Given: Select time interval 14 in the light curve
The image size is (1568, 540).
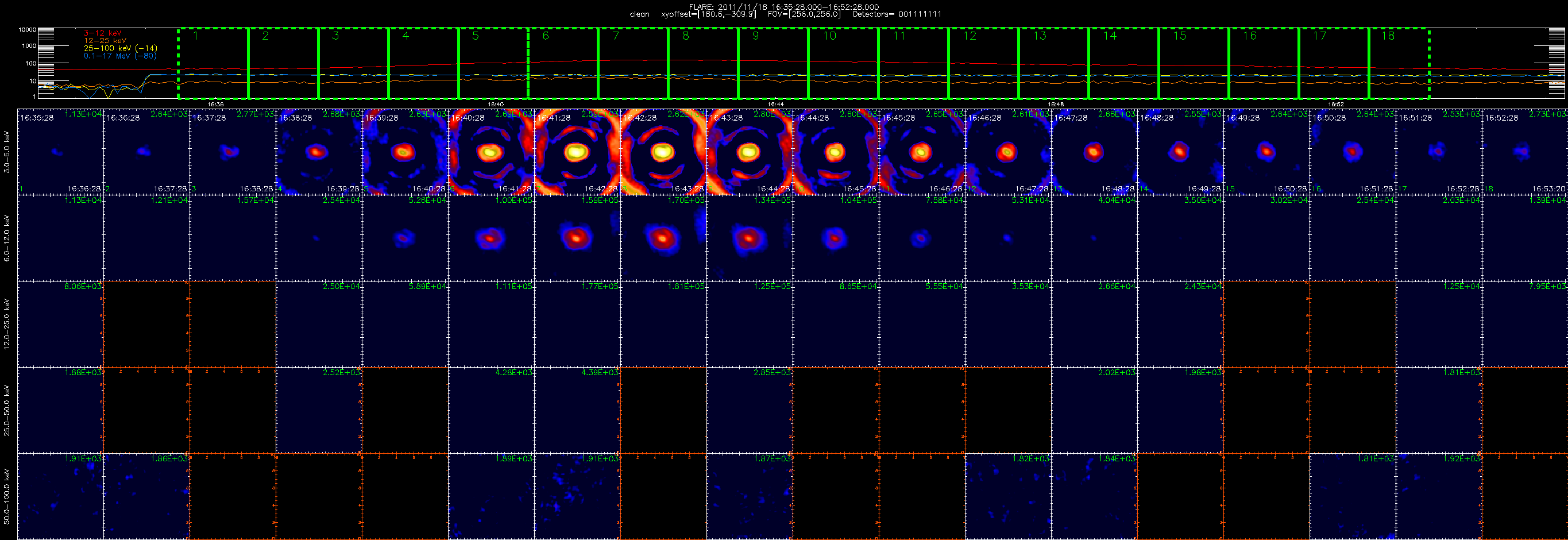Looking at the screenshot, I should point(1123,63).
